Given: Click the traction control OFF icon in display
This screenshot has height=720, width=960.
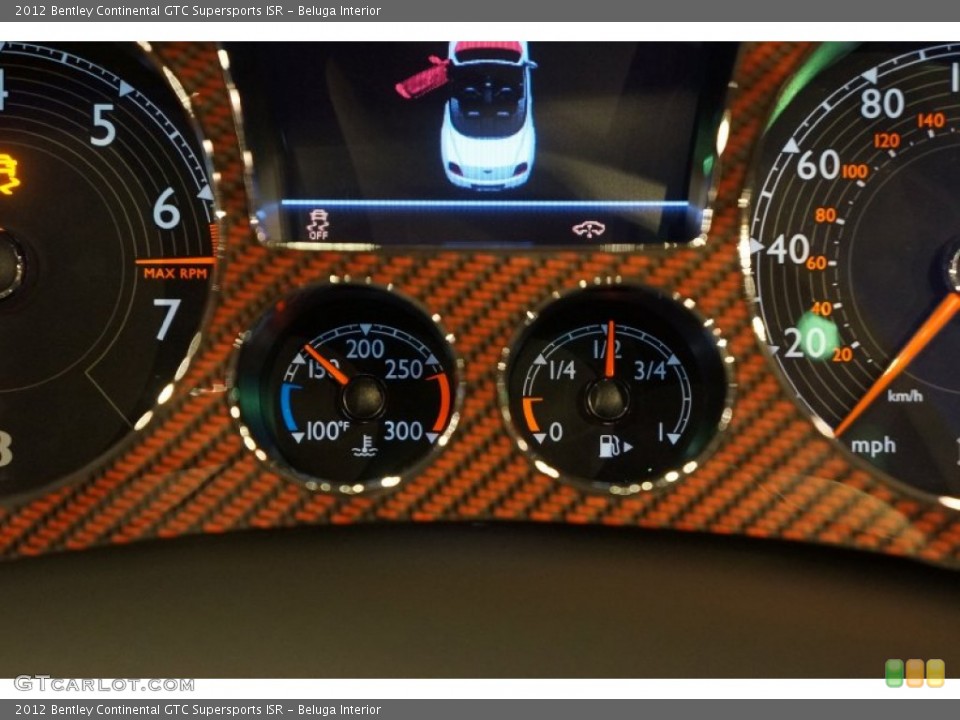Looking at the screenshot, I should pyautogui.click(x=318, y=224).
